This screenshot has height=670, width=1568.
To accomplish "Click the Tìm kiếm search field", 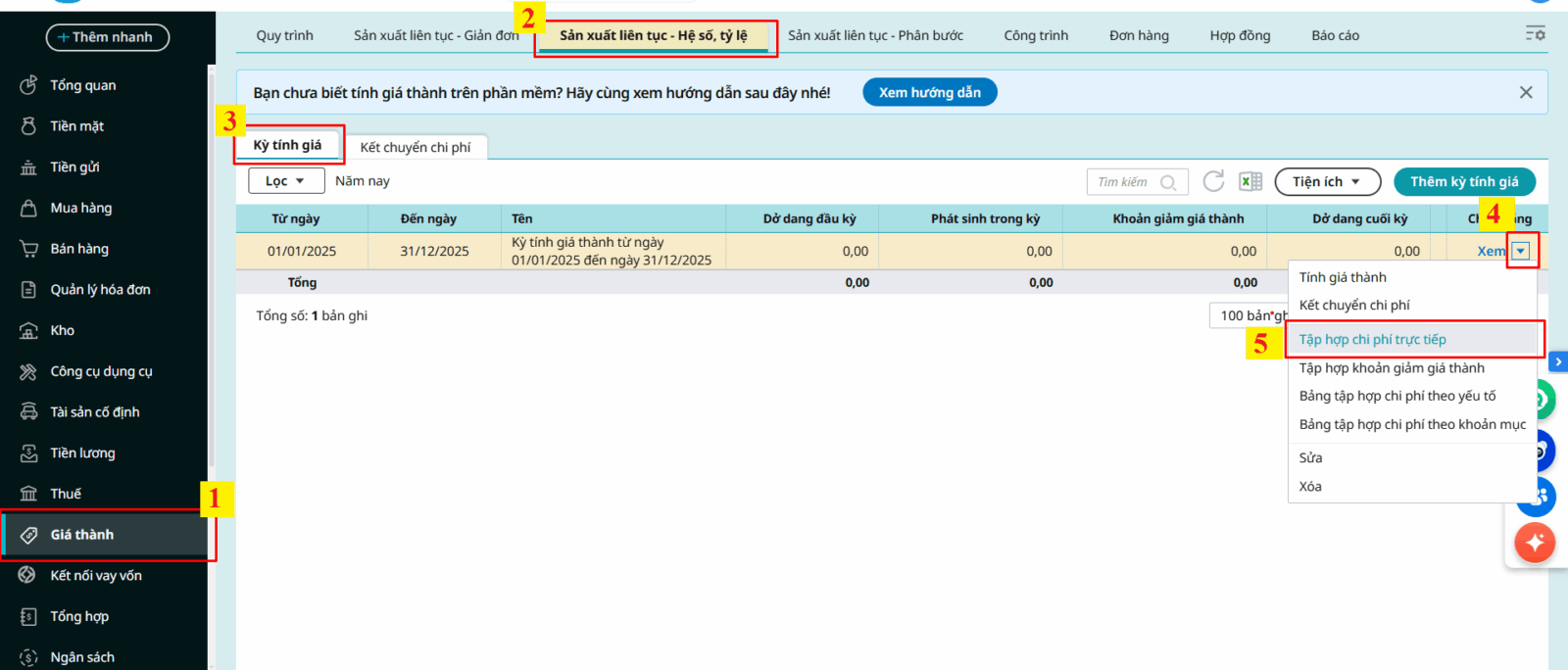I will (x=1127, y=182).
